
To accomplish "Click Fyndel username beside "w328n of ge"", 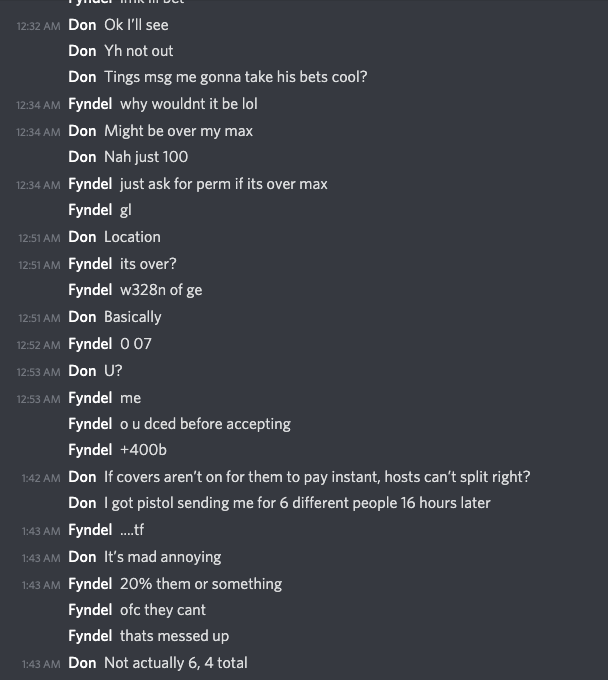I will pos(90,290).
